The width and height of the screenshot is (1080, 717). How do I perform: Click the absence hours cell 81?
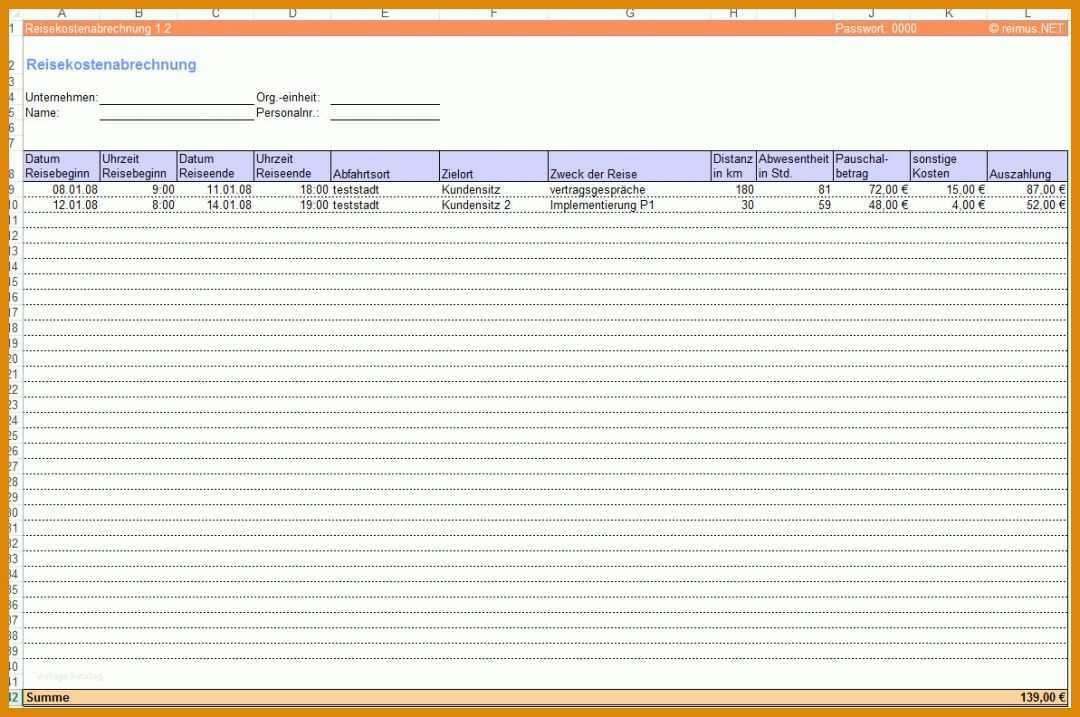[795, 189]
